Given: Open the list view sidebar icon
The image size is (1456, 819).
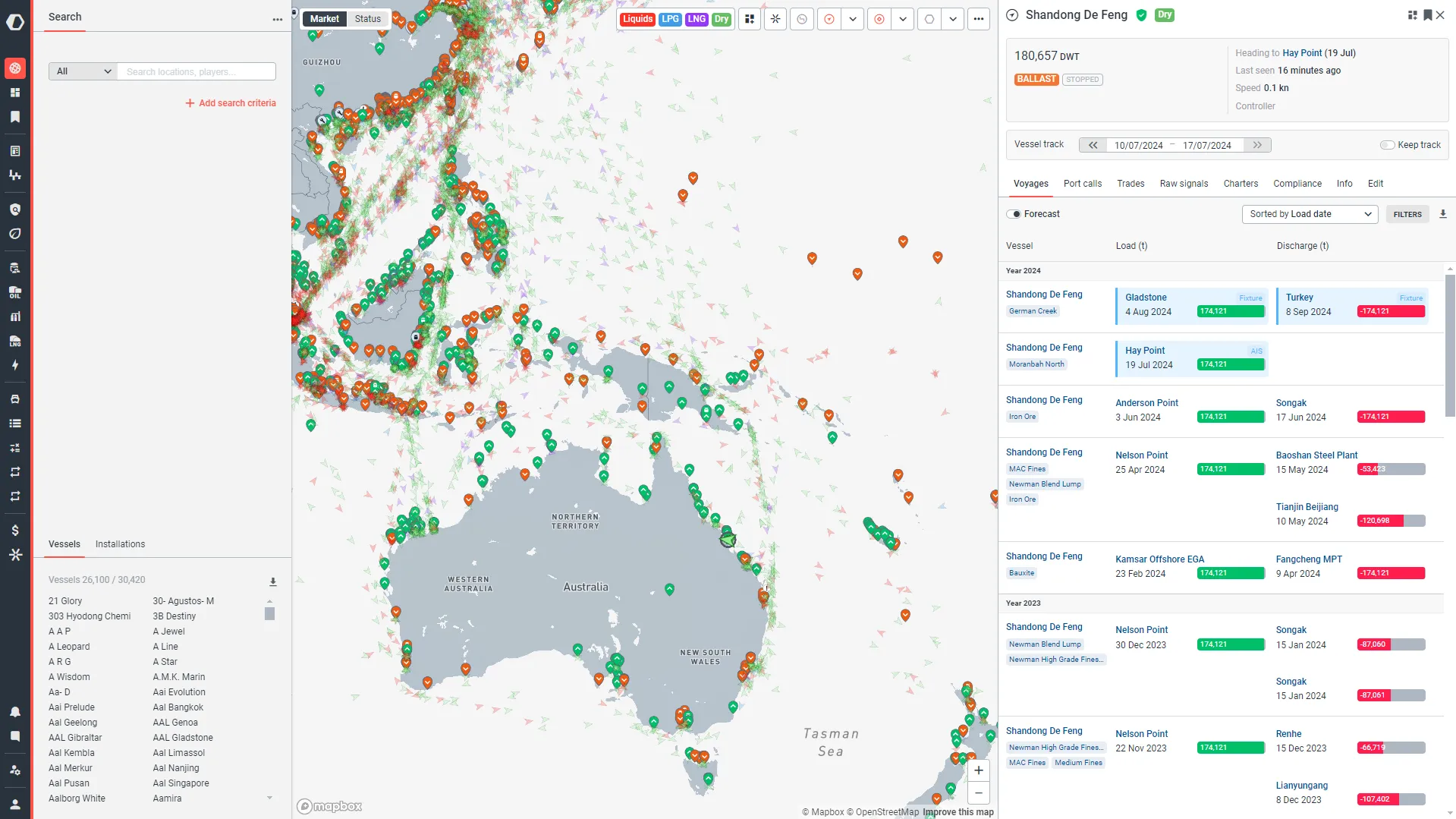Looking at the screenshot, I should coord(15,424).
